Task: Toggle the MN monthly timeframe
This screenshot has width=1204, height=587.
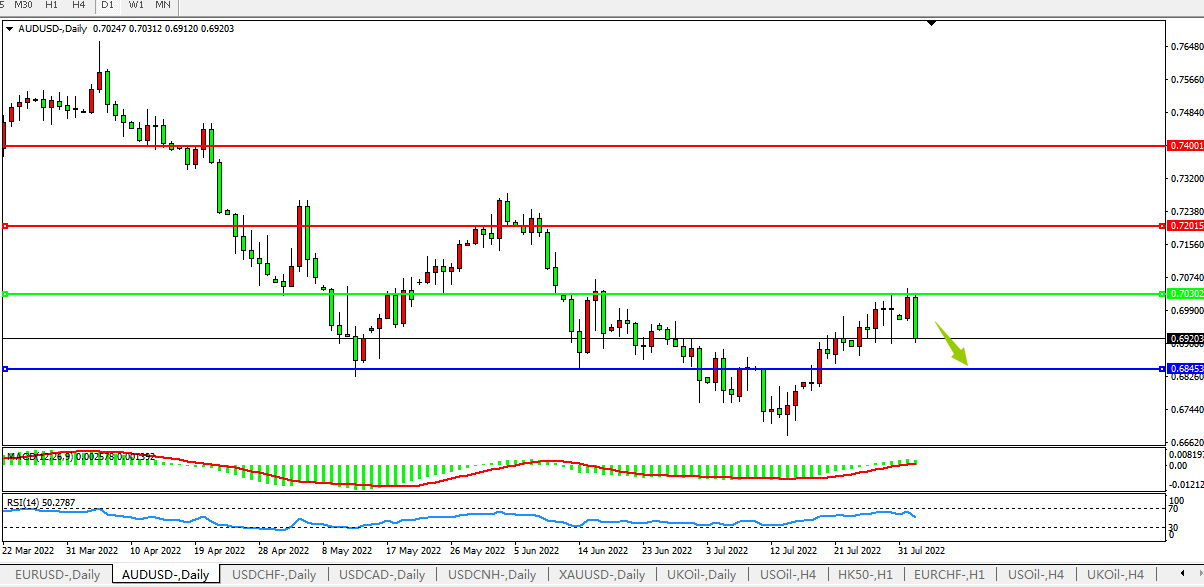Action: [x=162, y=5]
